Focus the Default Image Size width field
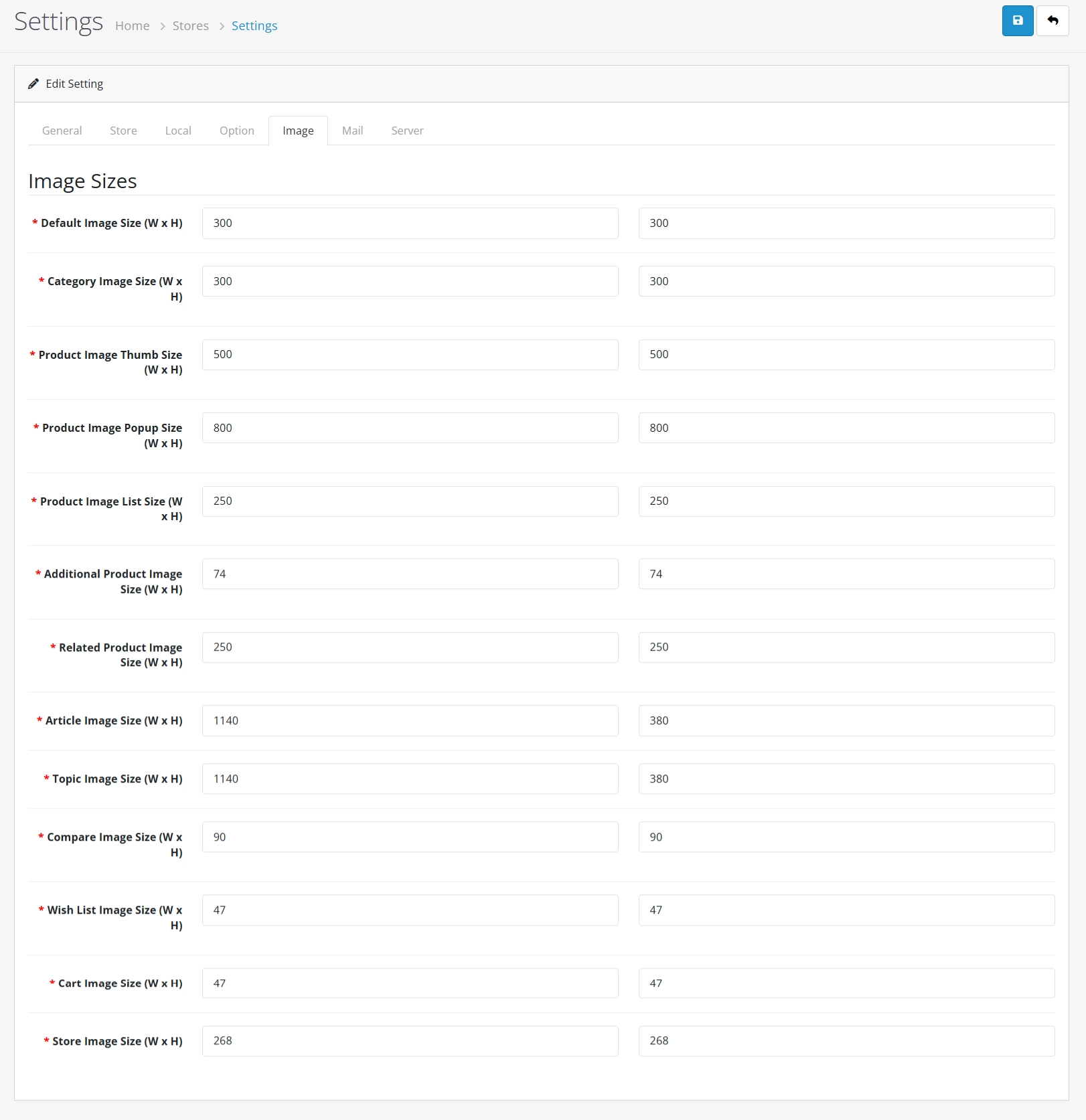This screenshot has width=1086, height=1120. (410, 223)
